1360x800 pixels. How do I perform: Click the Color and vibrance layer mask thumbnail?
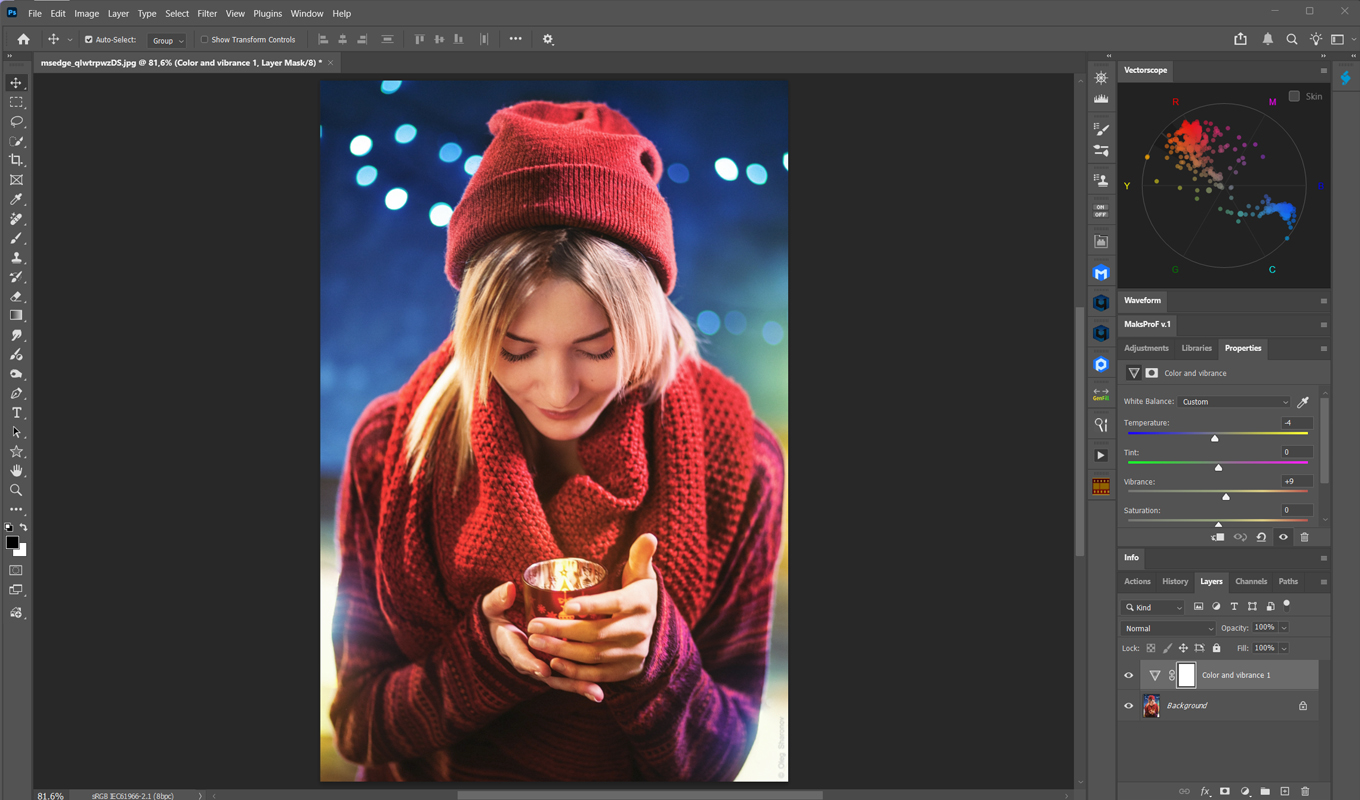[1186, 675]
